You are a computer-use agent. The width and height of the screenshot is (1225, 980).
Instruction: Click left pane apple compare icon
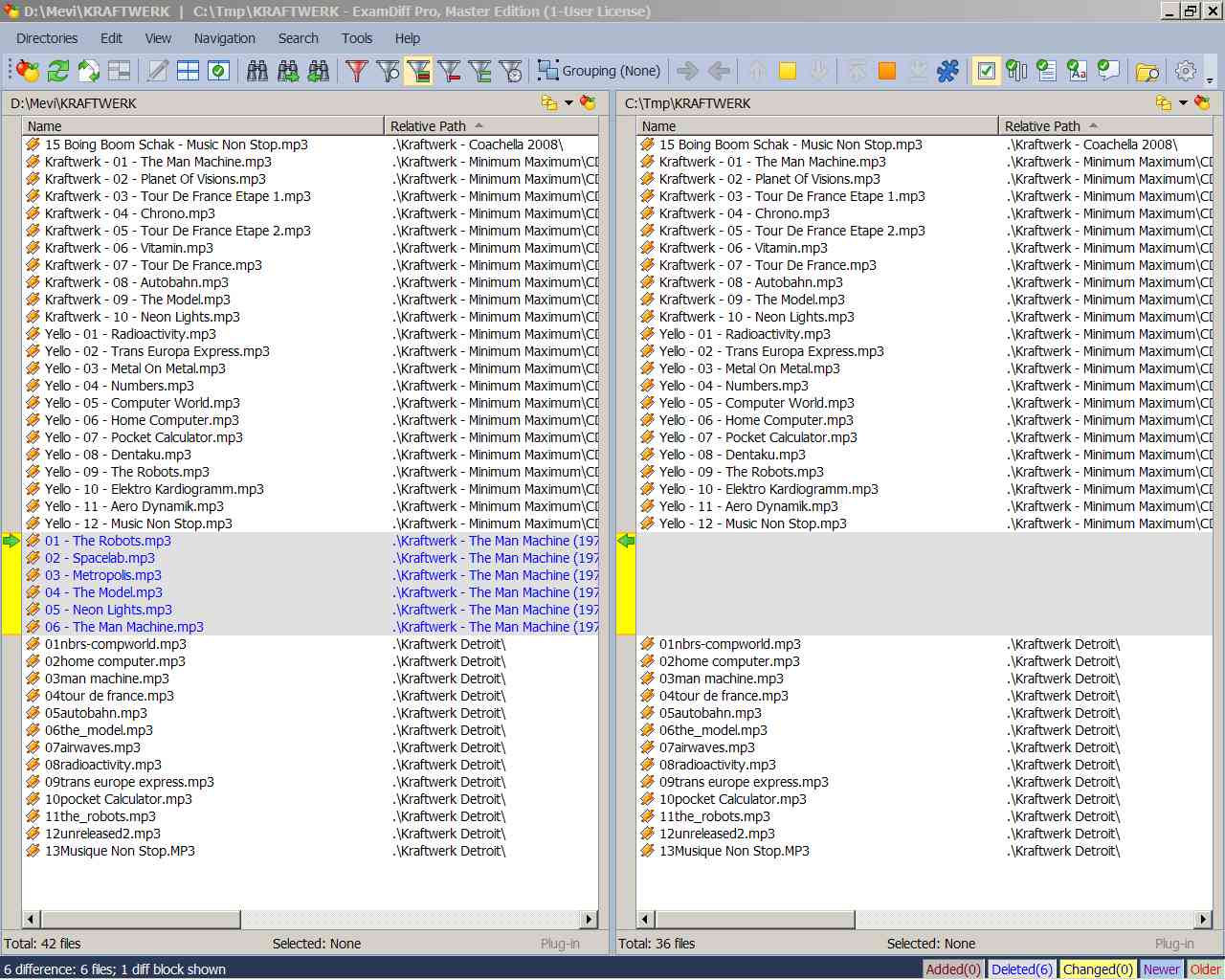click(x=588, y=102)
